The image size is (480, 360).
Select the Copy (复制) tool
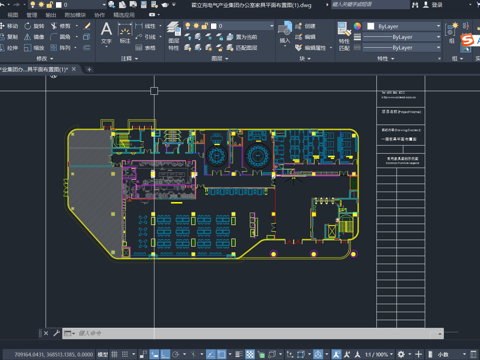point(9,37)
